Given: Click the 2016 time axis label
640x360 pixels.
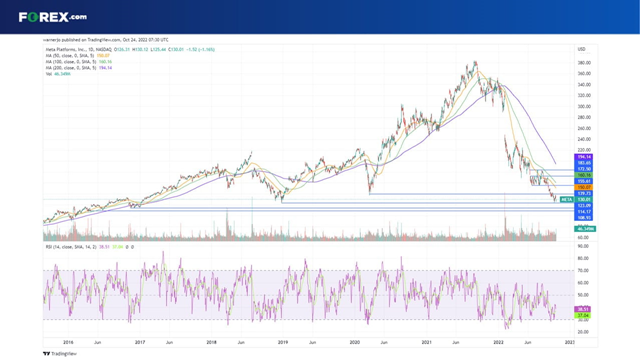Looking at the screenshot, I should (x=68, y=342).
